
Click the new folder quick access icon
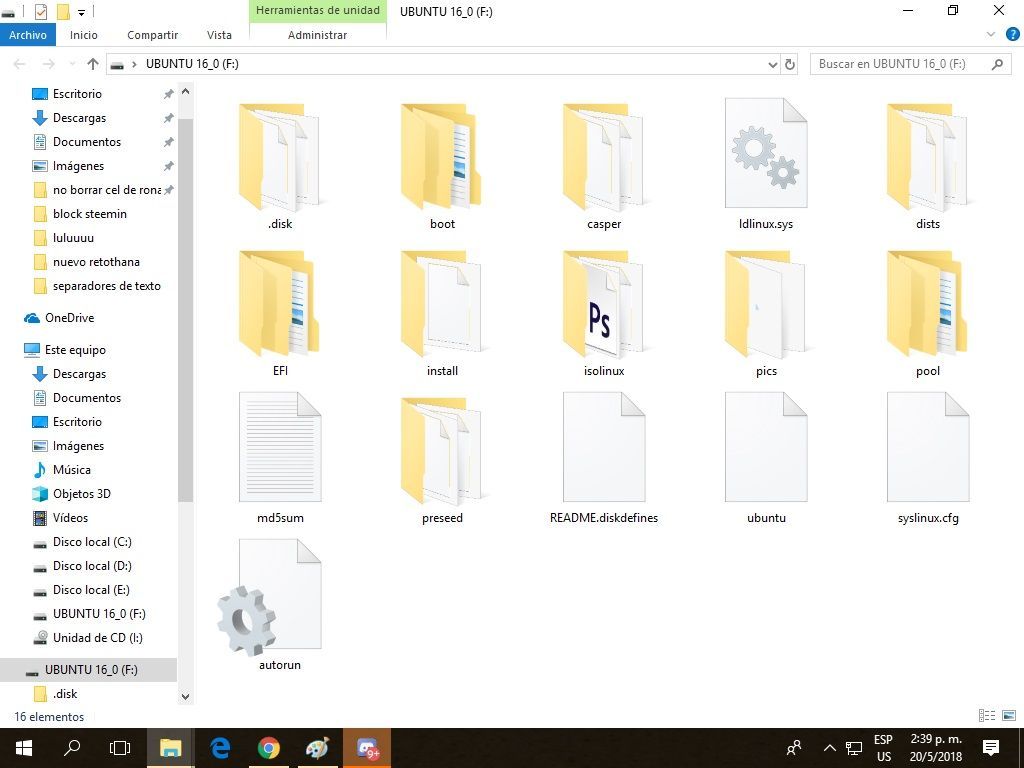(63, 11)
